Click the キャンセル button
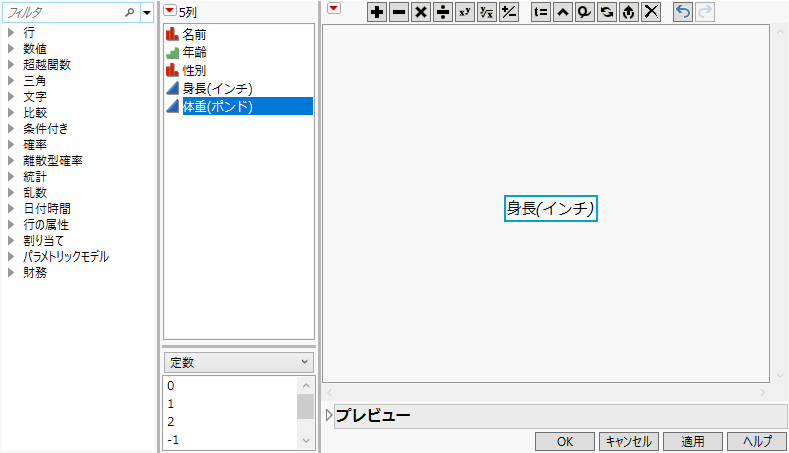Screen dimensions: 789x453 (628, 441)
